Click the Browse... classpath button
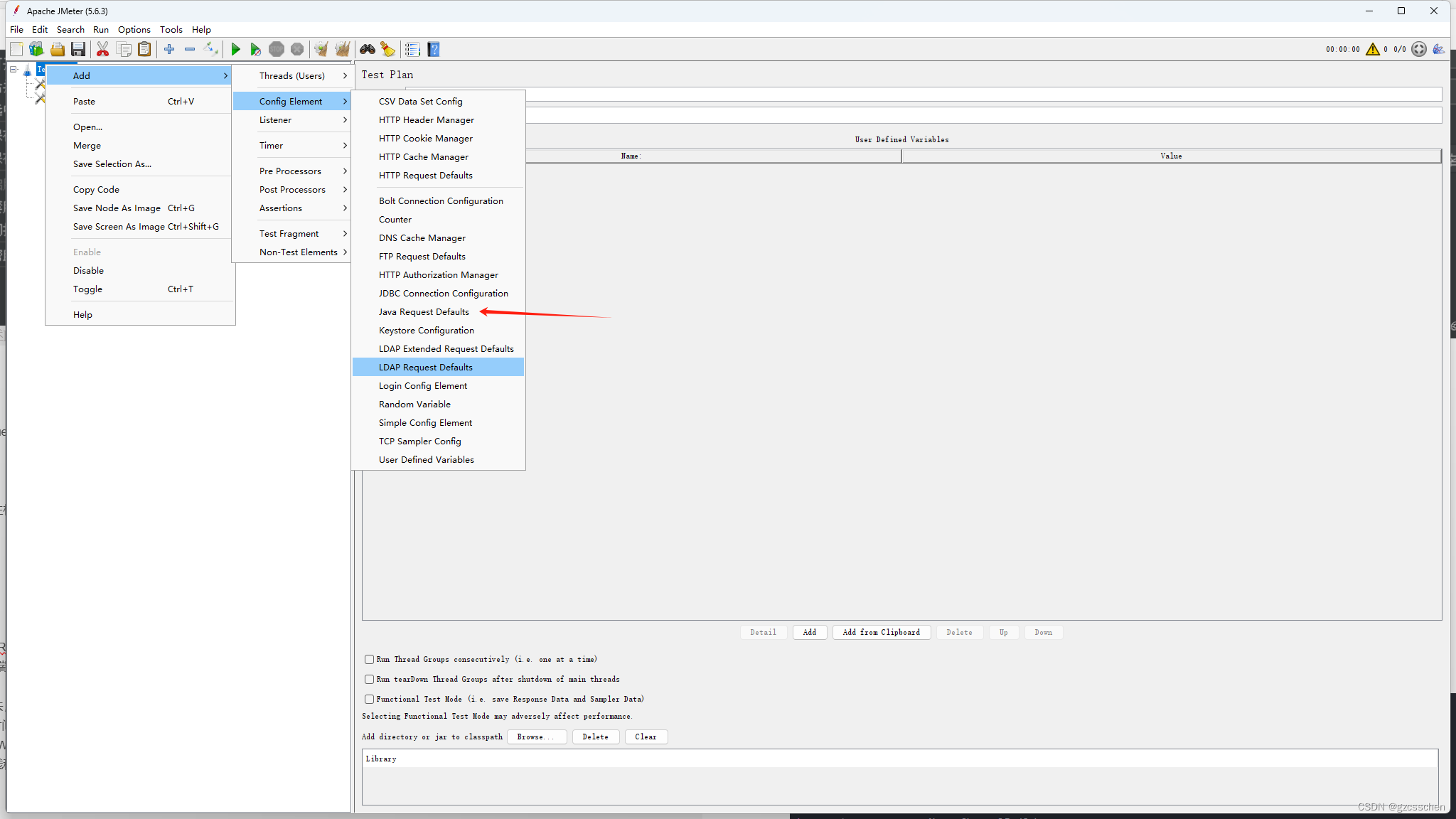This screenshot has height=819, width=1456. [536, 737]
